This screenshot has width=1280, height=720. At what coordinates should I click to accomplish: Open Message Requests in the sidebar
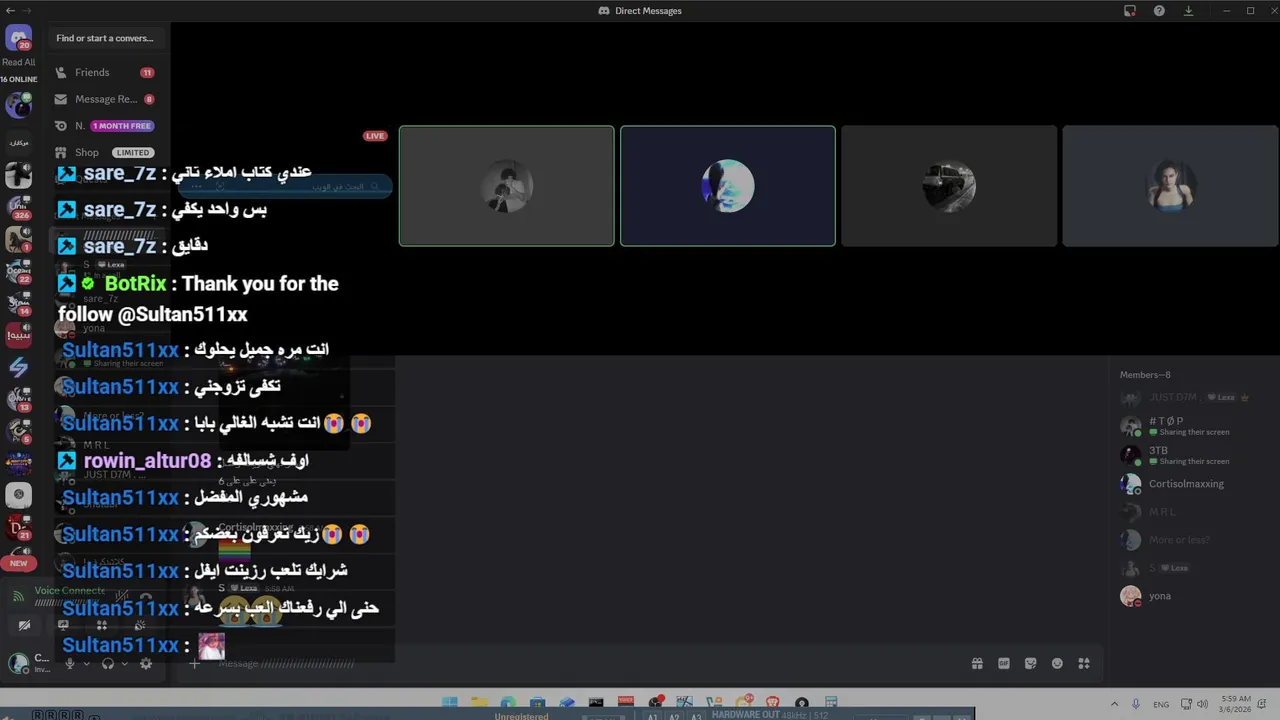click(x=105, y=99)
